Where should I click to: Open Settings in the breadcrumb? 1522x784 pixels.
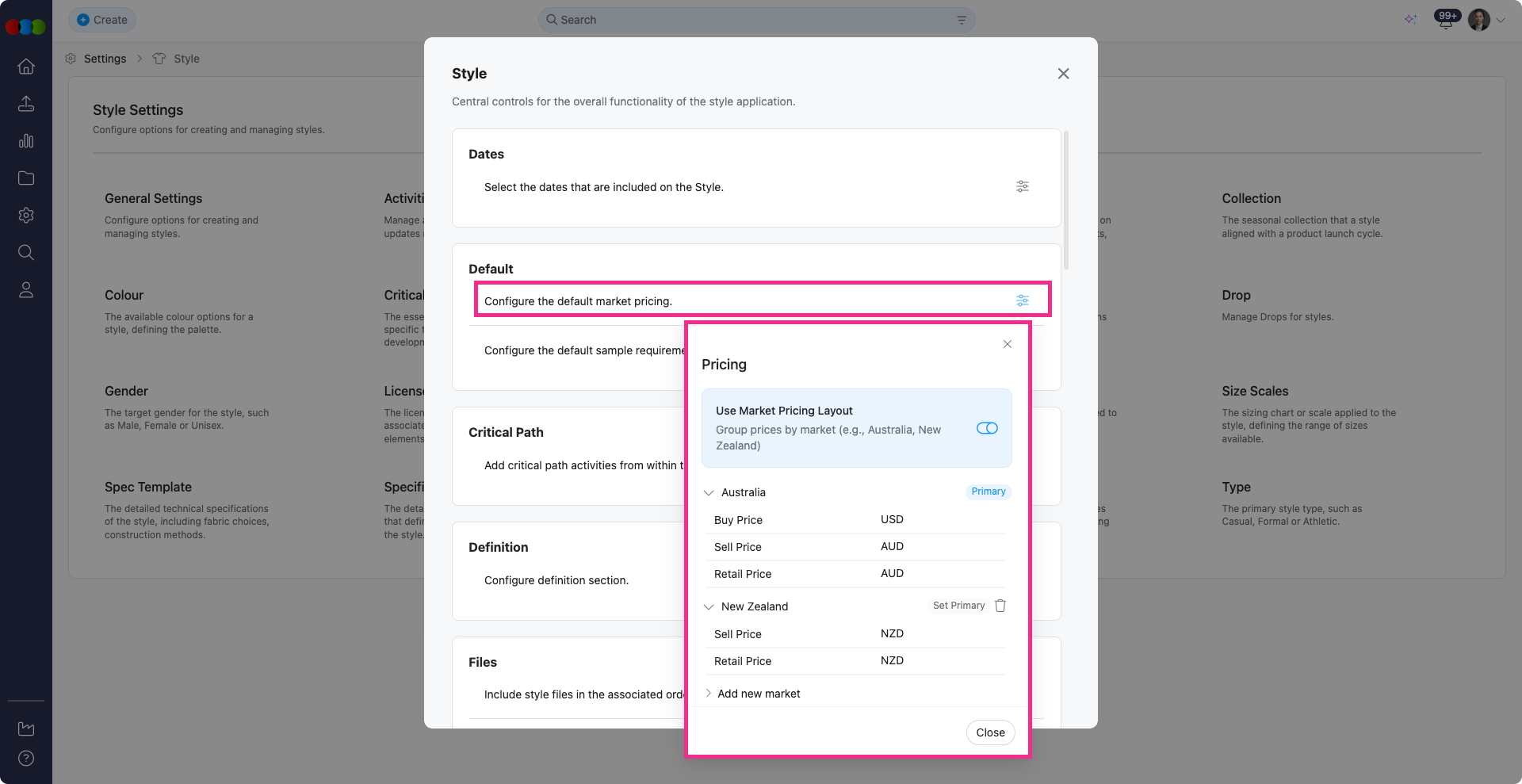105,58
